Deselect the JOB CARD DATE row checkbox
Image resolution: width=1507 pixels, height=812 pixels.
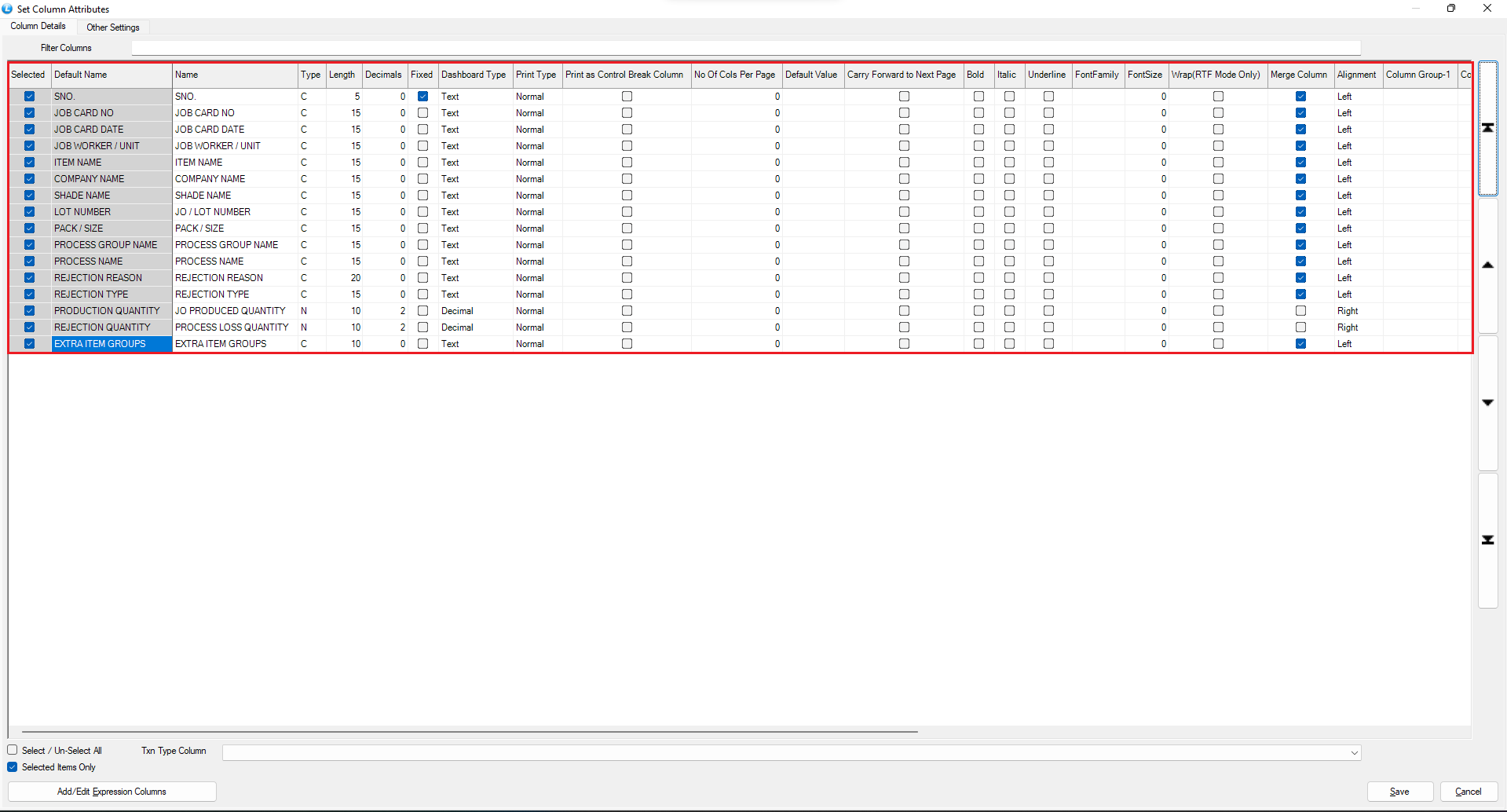[x=29, y=130]
